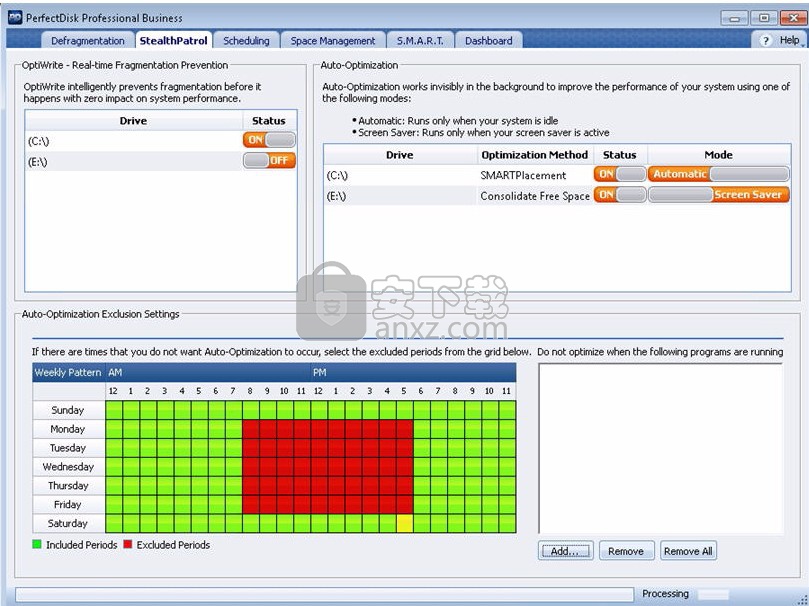
Task: Select the Saturday row header
Action: (x=69, y=523)
